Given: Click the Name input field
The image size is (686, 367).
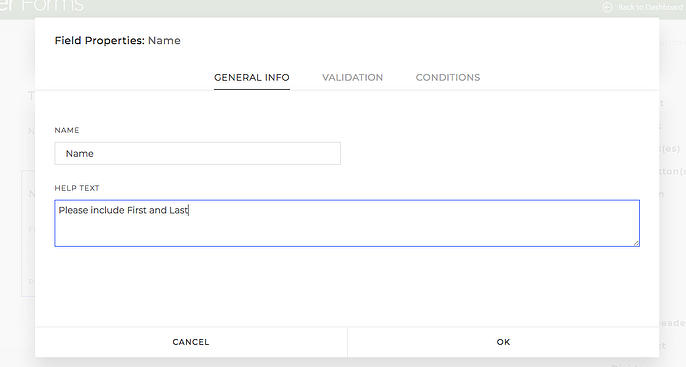Looking at the screenshot, I should tap(197, 154).
